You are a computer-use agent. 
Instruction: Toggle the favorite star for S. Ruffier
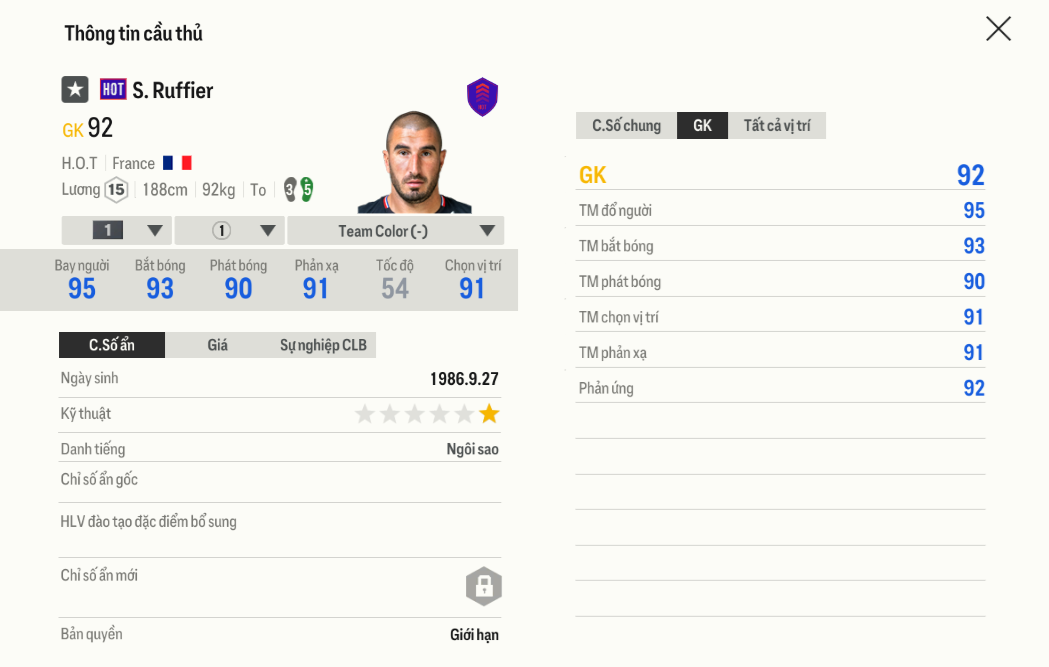point(75,90)
